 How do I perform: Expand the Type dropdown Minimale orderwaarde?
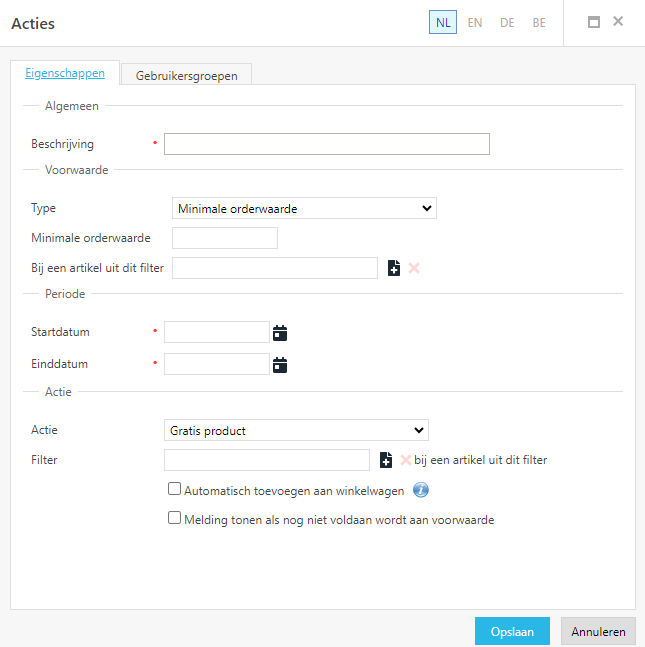coord(304,208)
